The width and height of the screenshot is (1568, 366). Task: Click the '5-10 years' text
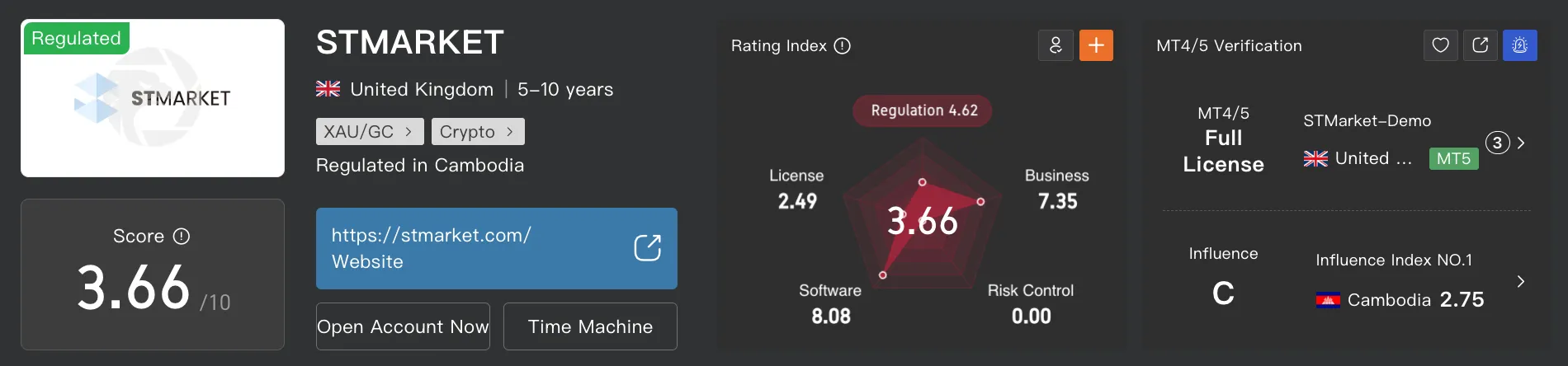pos(565,89)
